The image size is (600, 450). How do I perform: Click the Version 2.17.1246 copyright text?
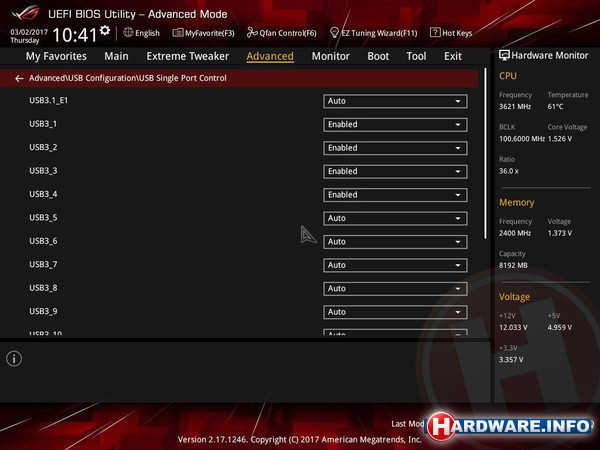coord(300,440)
